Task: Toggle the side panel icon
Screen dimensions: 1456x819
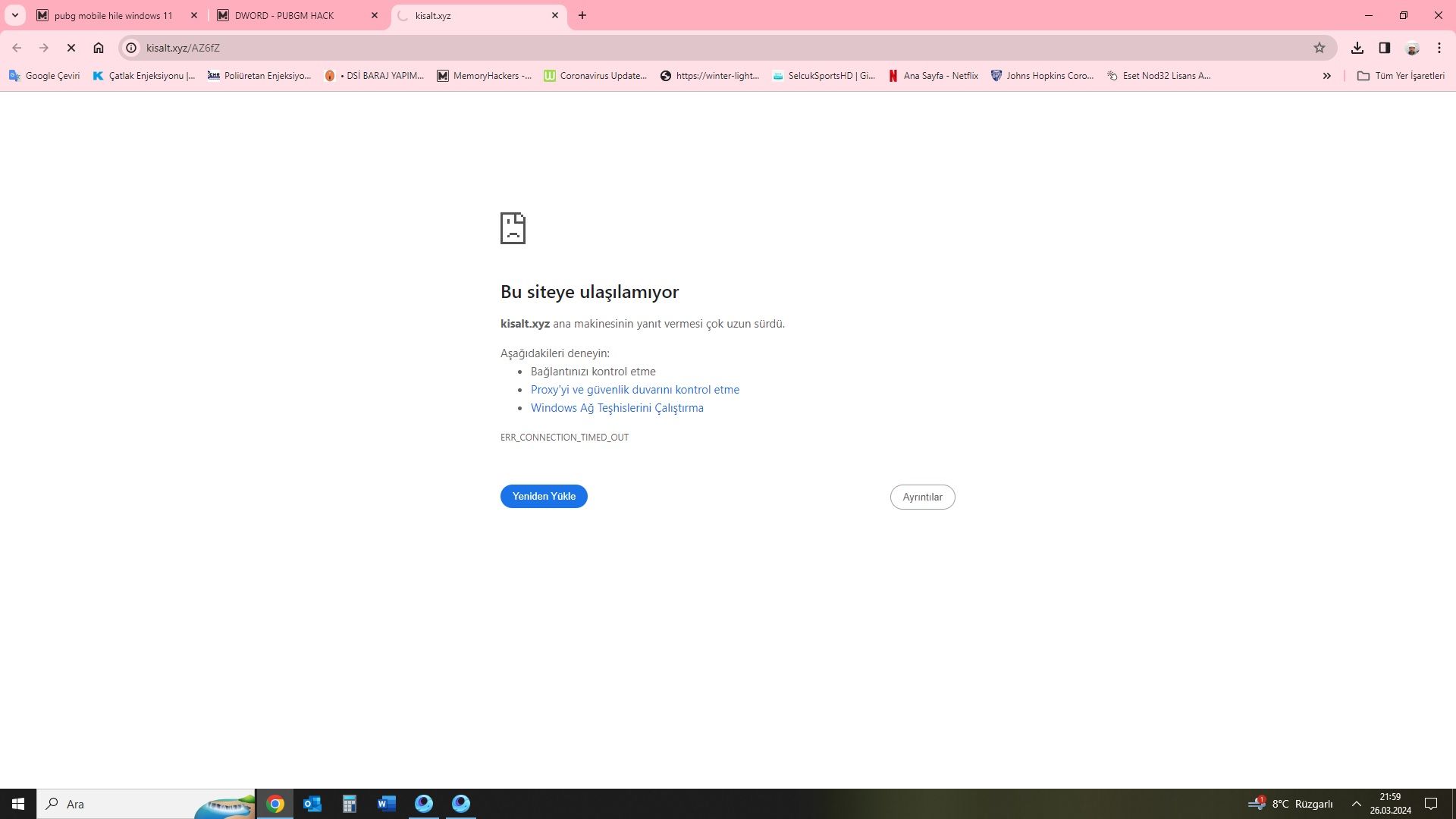Action: (x=1385, y=48)
